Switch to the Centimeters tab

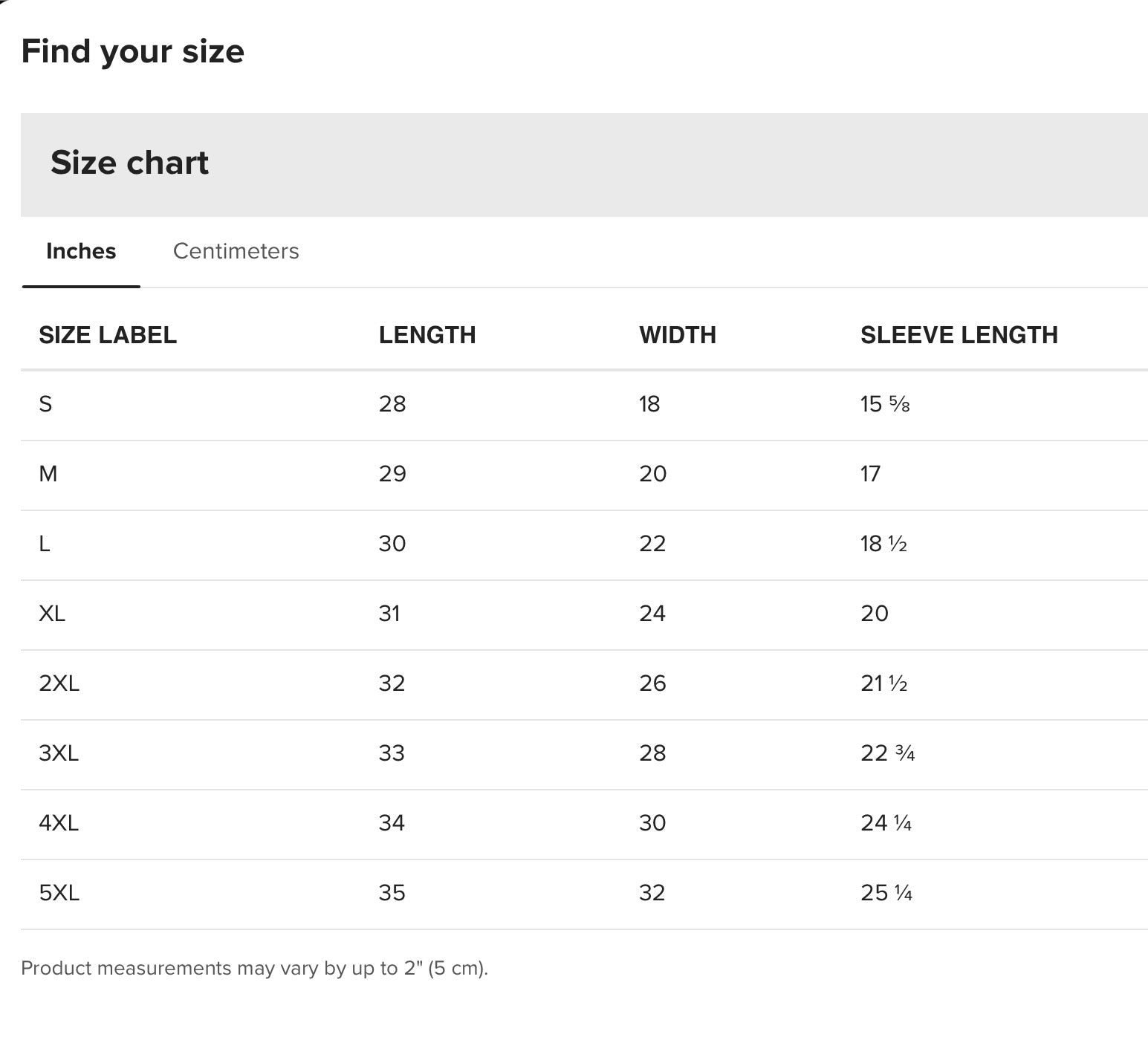click(x=236, y=251)
